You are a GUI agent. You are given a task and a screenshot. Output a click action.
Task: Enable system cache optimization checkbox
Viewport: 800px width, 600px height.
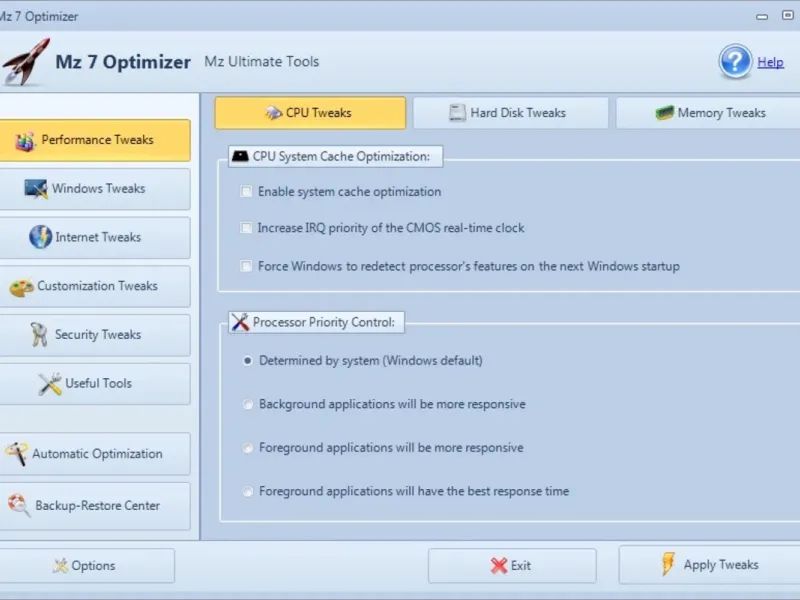[x=246, y=191]
